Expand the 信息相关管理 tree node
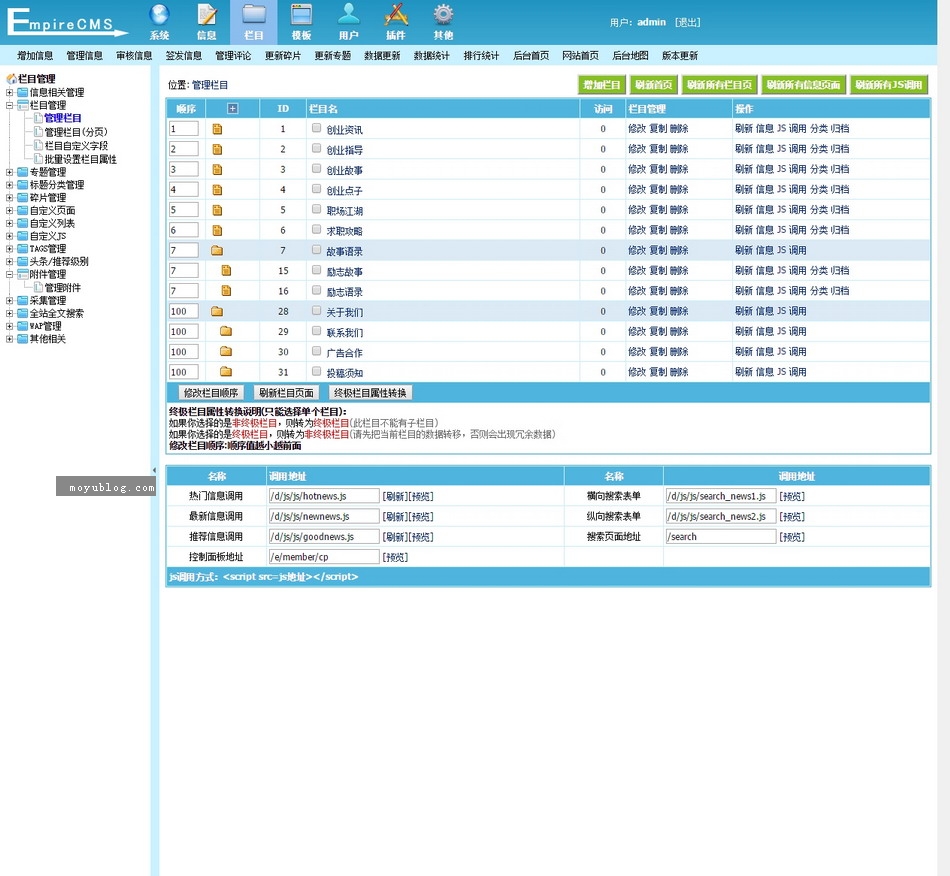 coord(10,93)
